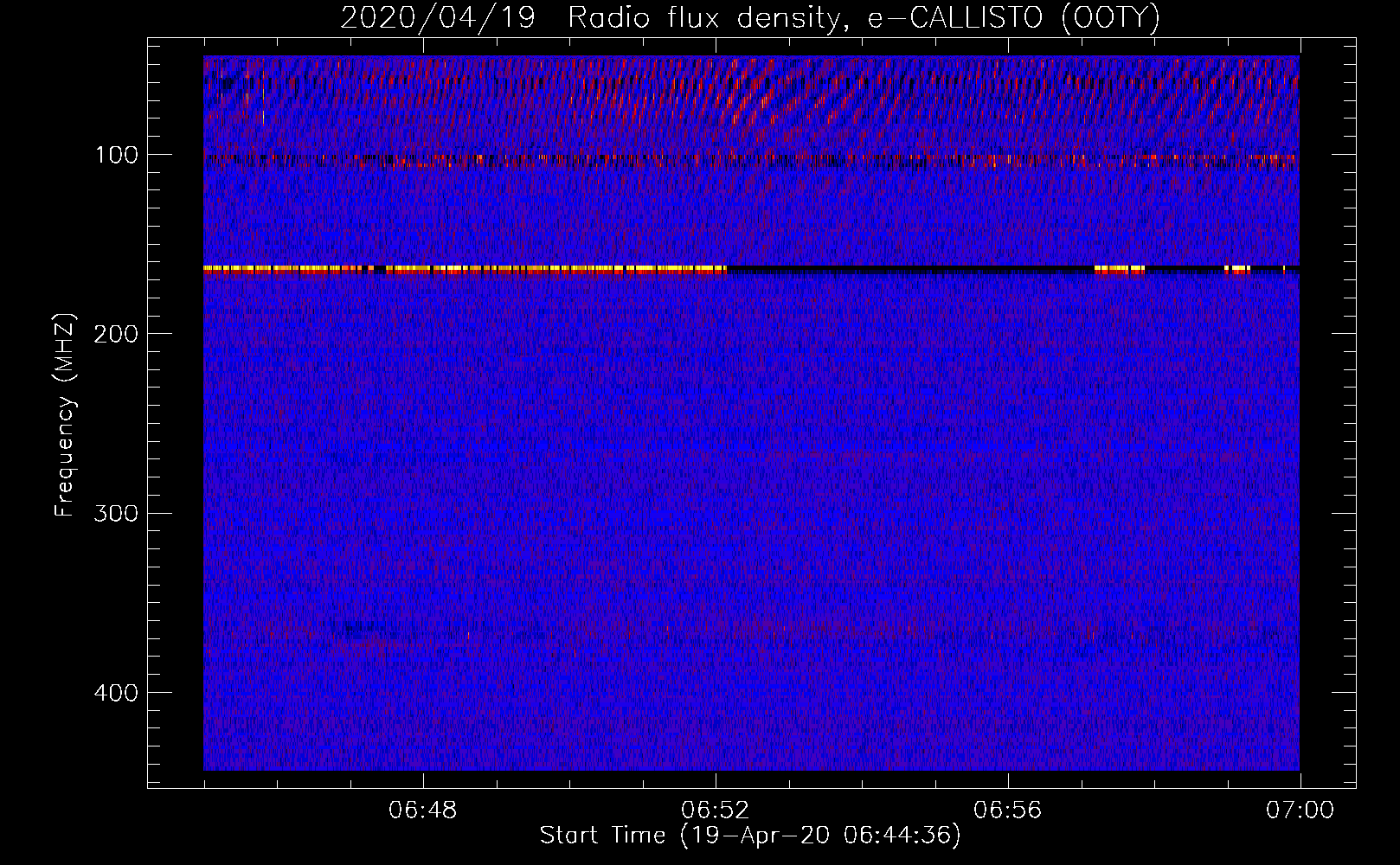Click the 'Start Time' x-axis label

[x=749, y=836]
